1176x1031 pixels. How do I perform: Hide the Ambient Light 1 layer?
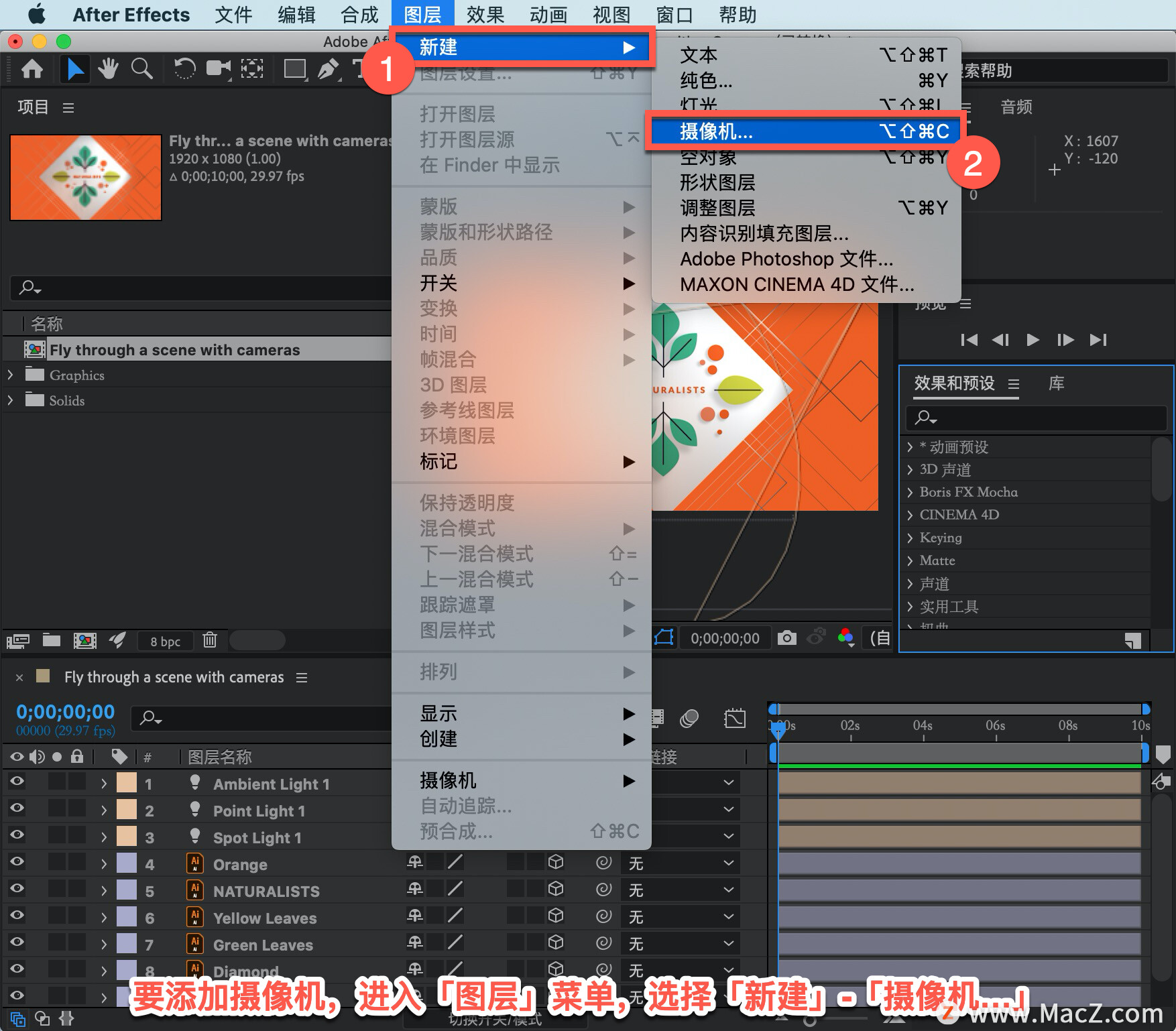[17, 781]
